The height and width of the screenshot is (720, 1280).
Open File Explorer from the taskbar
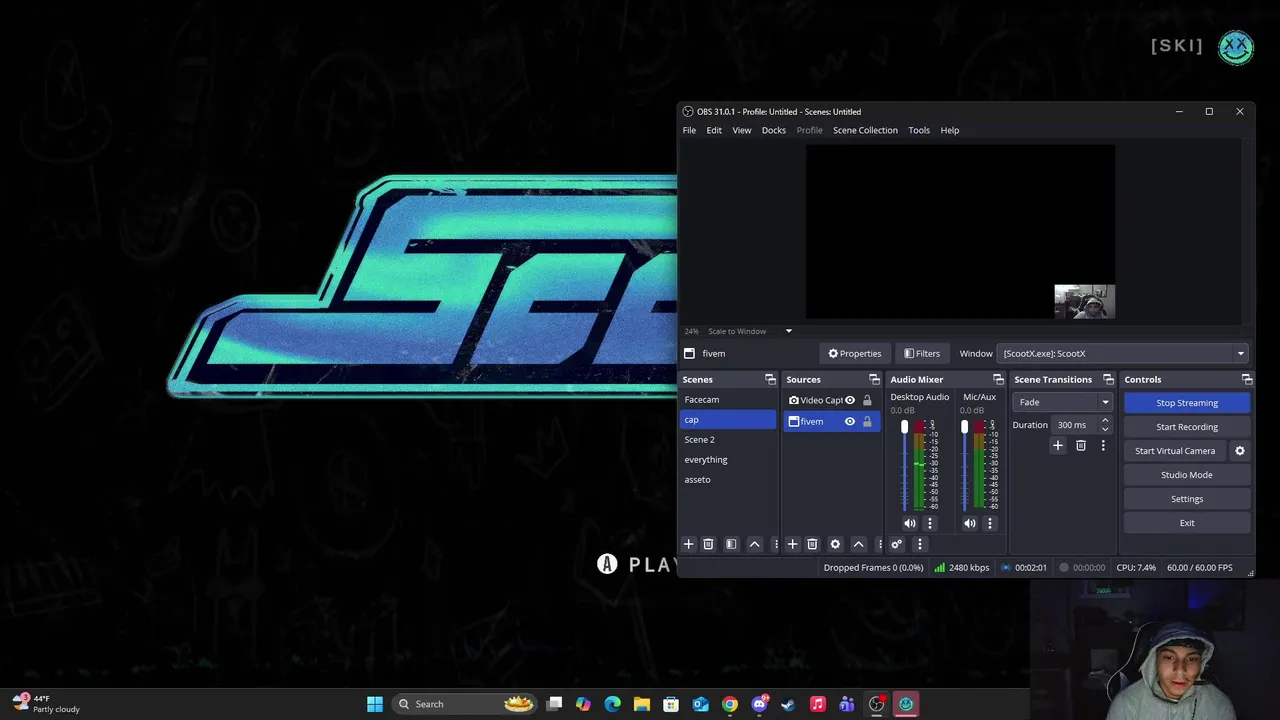(x=642, y=704)
